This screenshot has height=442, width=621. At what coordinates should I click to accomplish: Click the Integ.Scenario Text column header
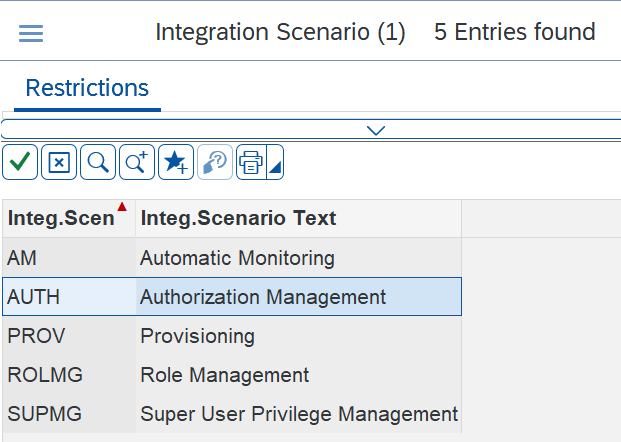pyautogui.click(x=238, y=218)
